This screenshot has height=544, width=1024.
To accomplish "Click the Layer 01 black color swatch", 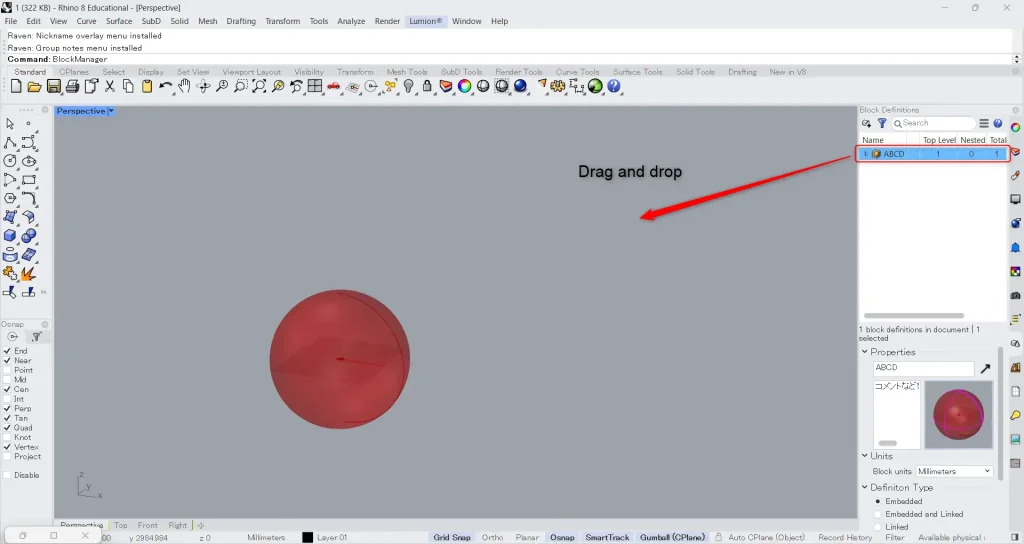I will 308,537.
